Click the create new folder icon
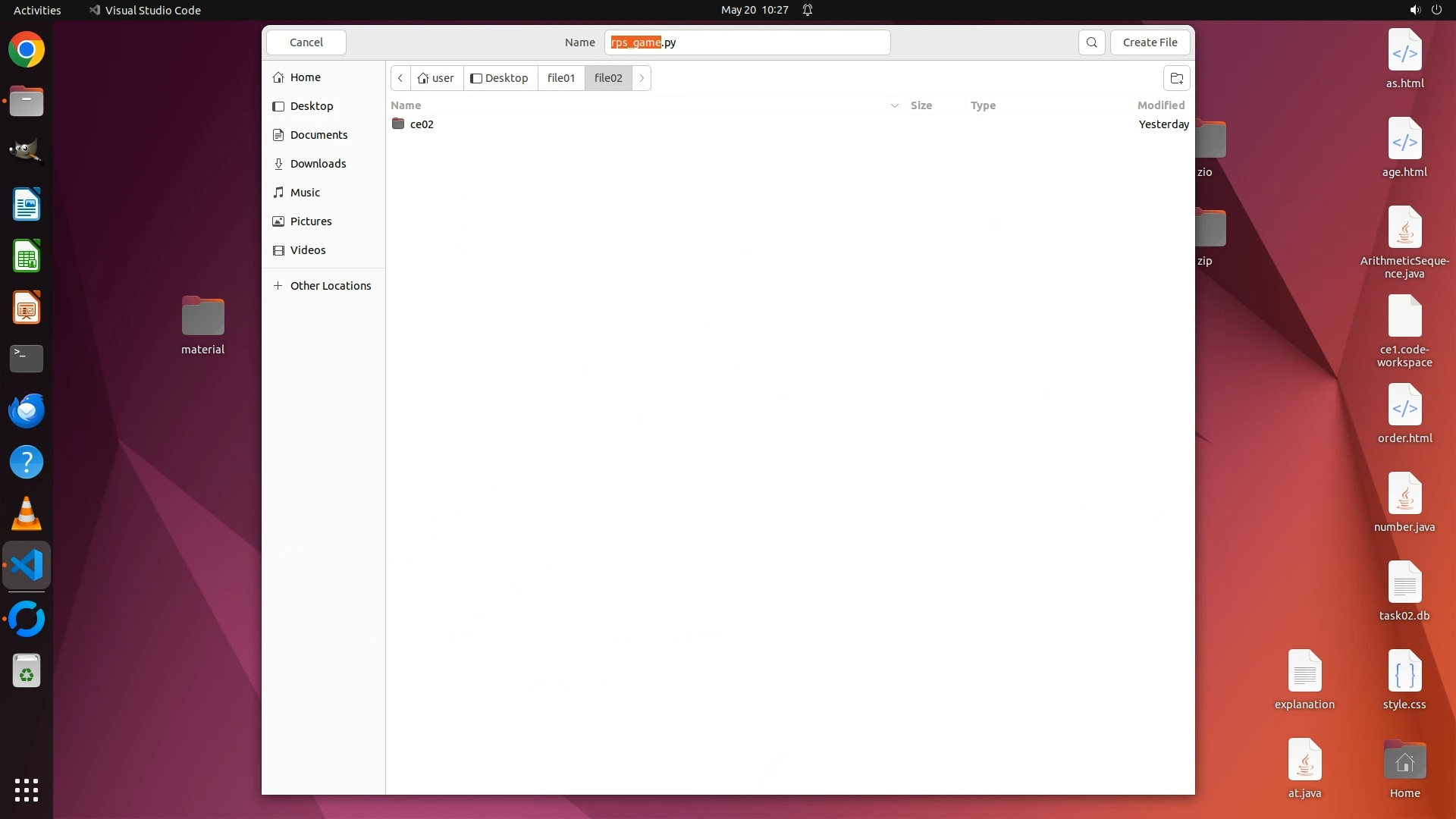The width and height of the screenshot is (1456, 819). tap(1176, 78)
